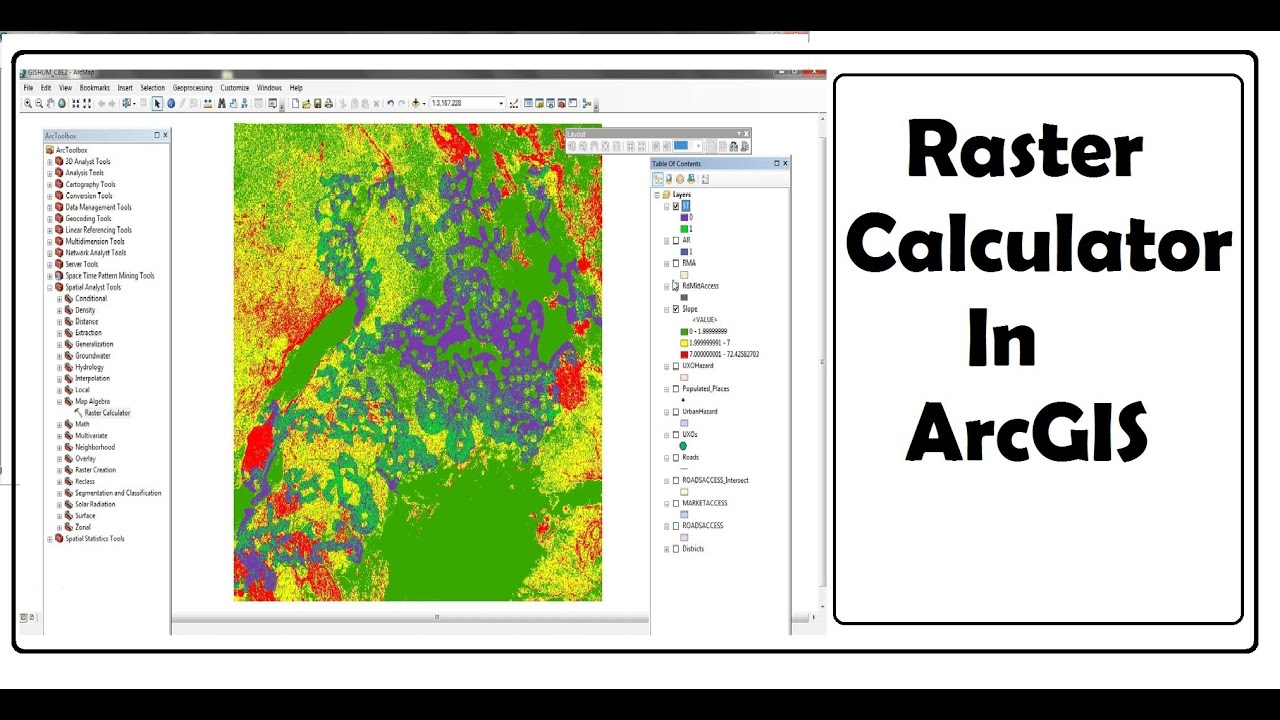Expand the Districts layer in contents
Image resolution: width=1280 pixels, height=720 pixels.
667,549
